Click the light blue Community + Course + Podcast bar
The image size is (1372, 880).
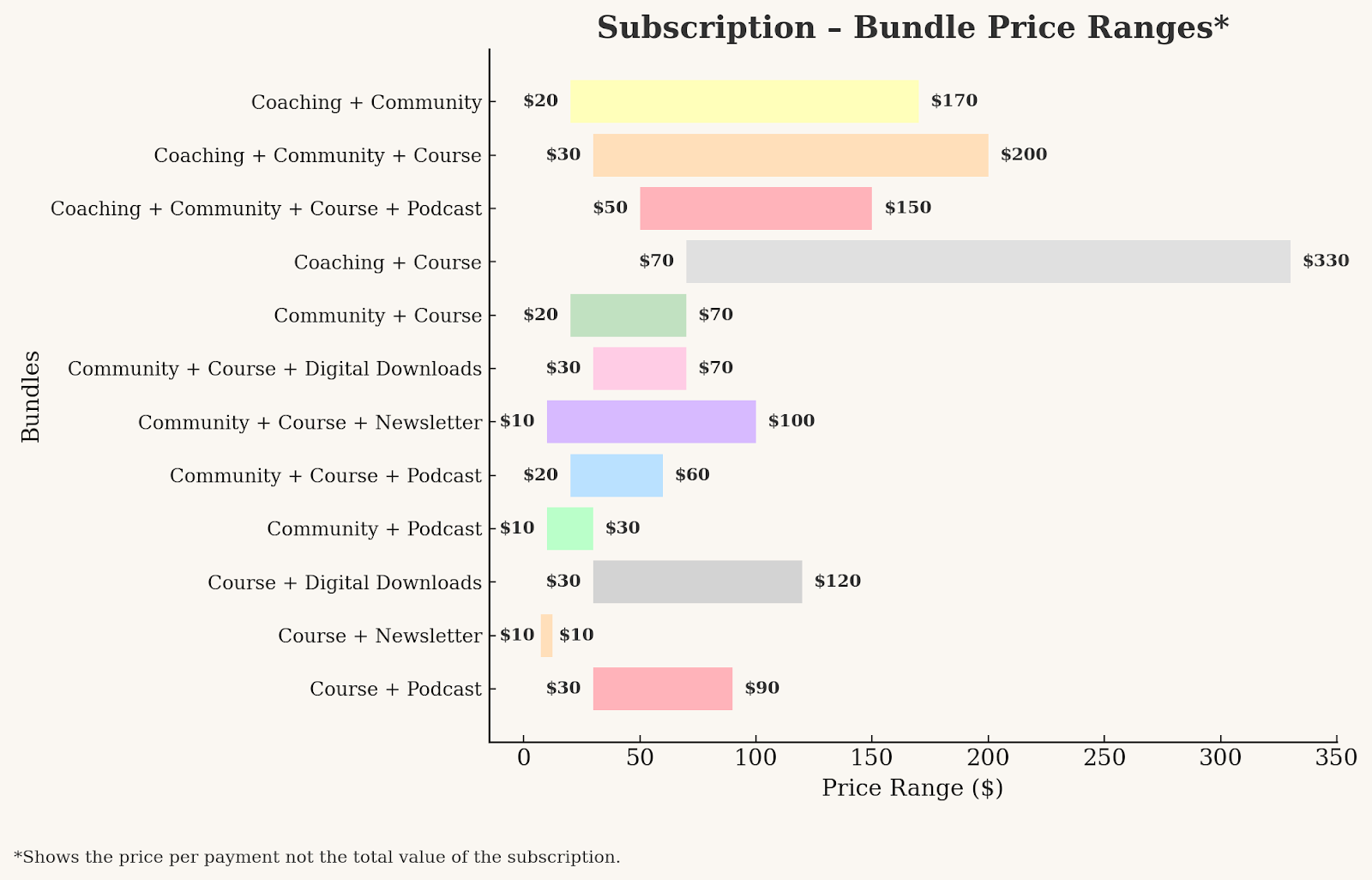tap(617, 475)
